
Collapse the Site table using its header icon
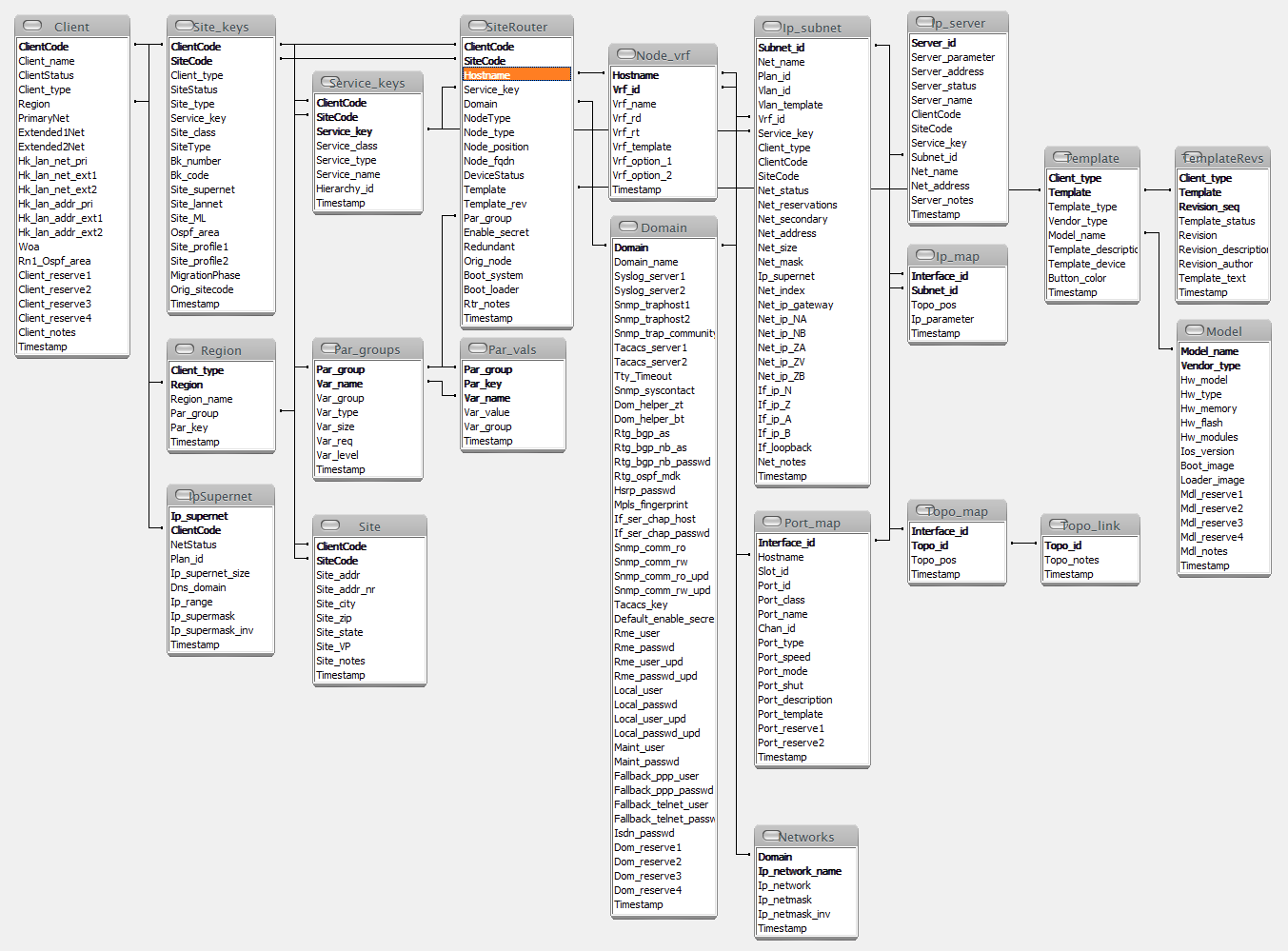pyautogui.click(x=331, y=525)
